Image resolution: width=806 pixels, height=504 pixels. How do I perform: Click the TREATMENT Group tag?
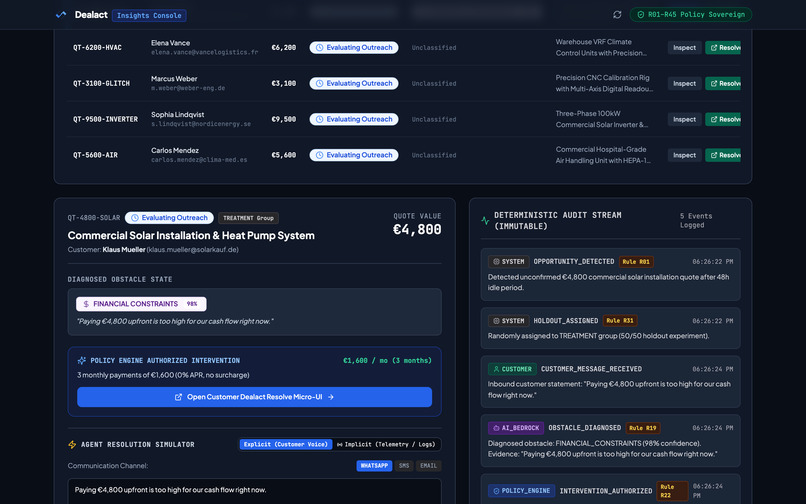coord(248,218)
